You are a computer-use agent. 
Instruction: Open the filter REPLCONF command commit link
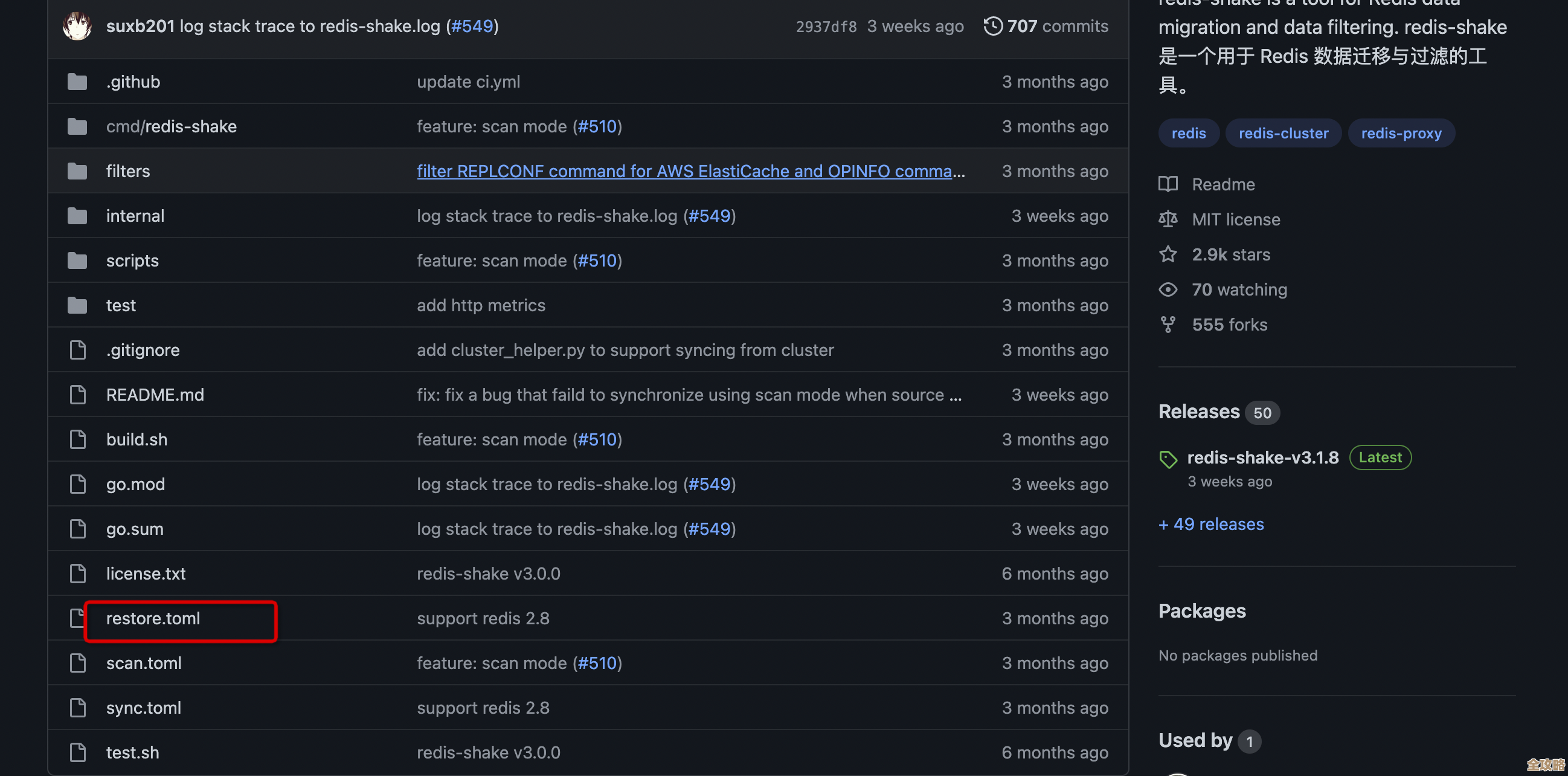tap(690, 171)
